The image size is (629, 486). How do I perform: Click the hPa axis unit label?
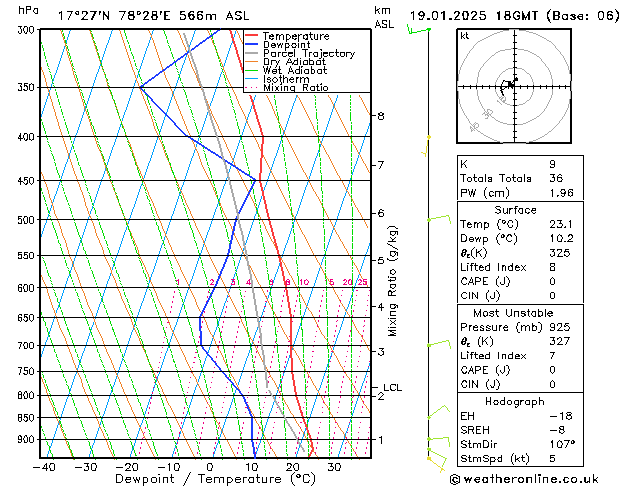(28, 10)
